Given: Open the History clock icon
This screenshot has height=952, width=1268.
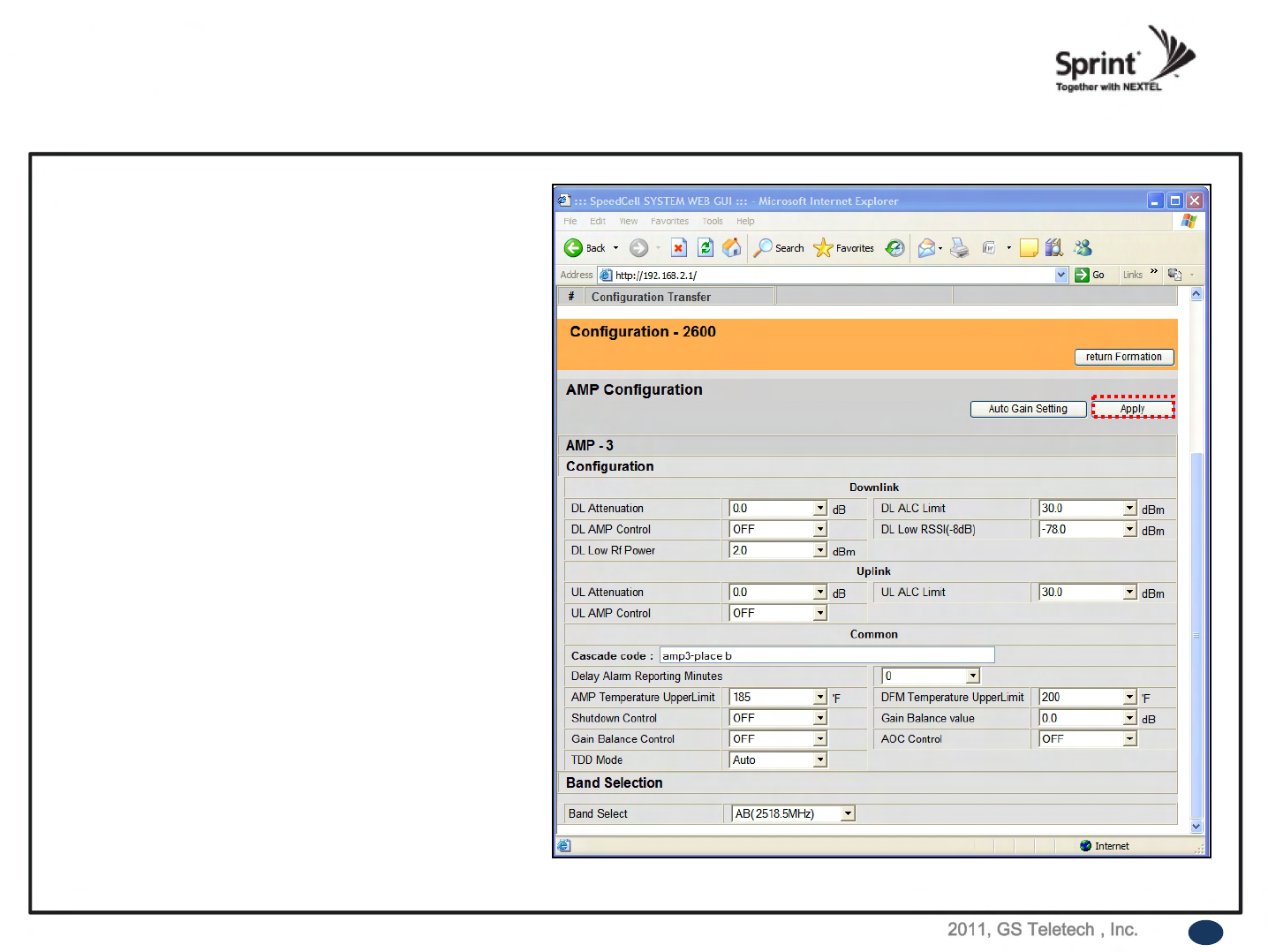Looking at the screenshot, I should [894, 248].
